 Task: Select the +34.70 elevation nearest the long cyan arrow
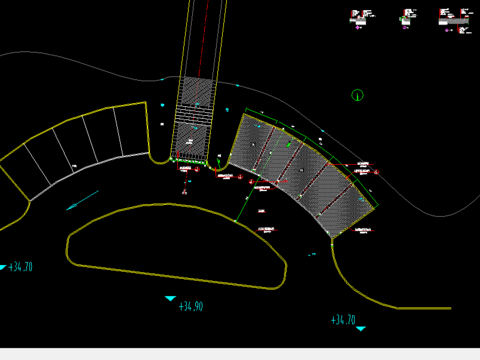(x=21, y=267)
